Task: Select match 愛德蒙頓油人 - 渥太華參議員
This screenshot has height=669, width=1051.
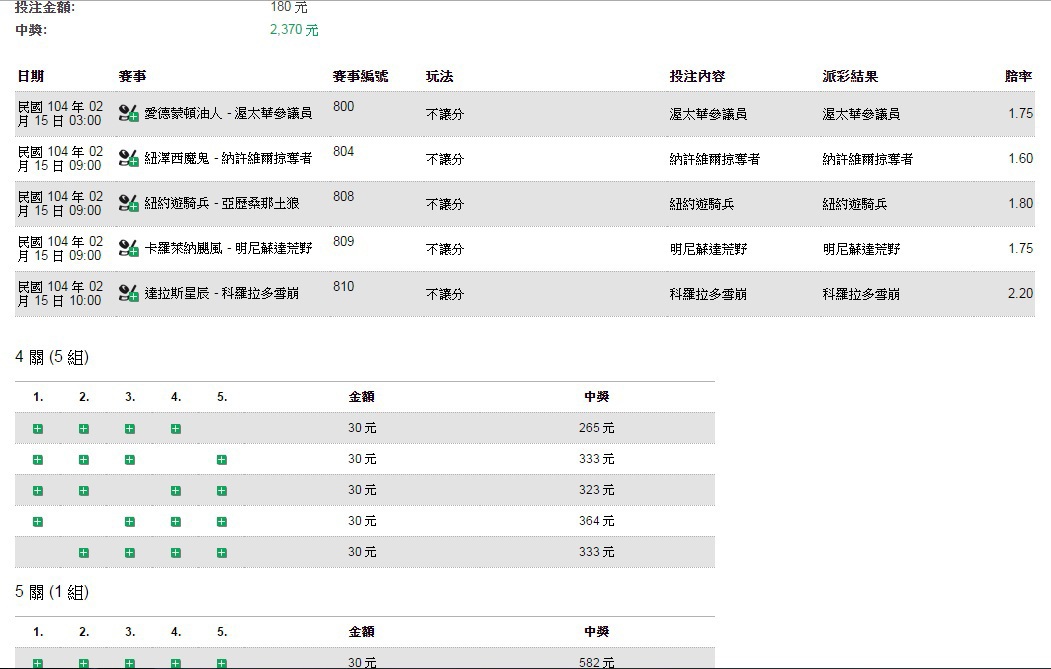Action: point(228,113)
